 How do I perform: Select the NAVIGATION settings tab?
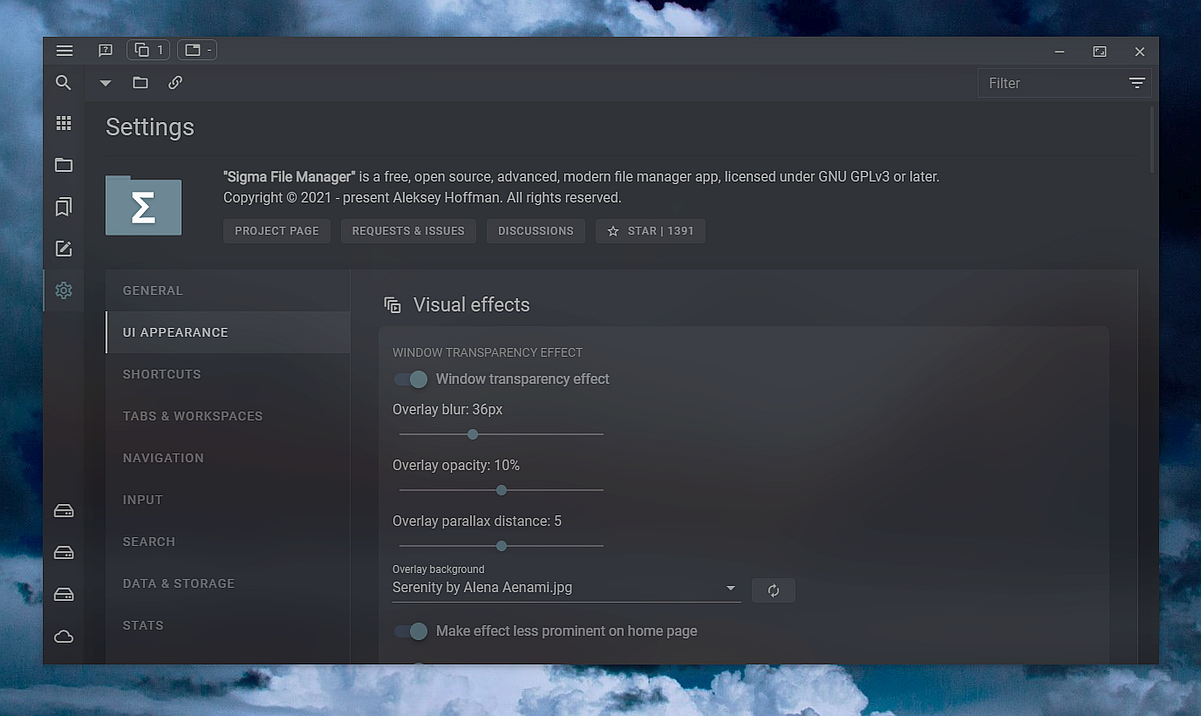coord(228,458)
